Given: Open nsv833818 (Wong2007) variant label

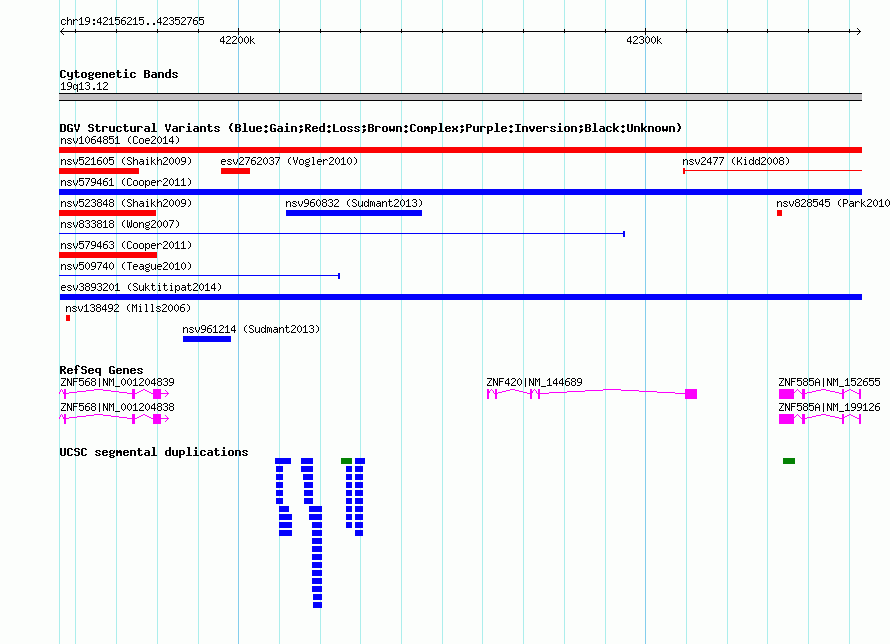Looking at the screenshot, I should [x=120, y=224].
